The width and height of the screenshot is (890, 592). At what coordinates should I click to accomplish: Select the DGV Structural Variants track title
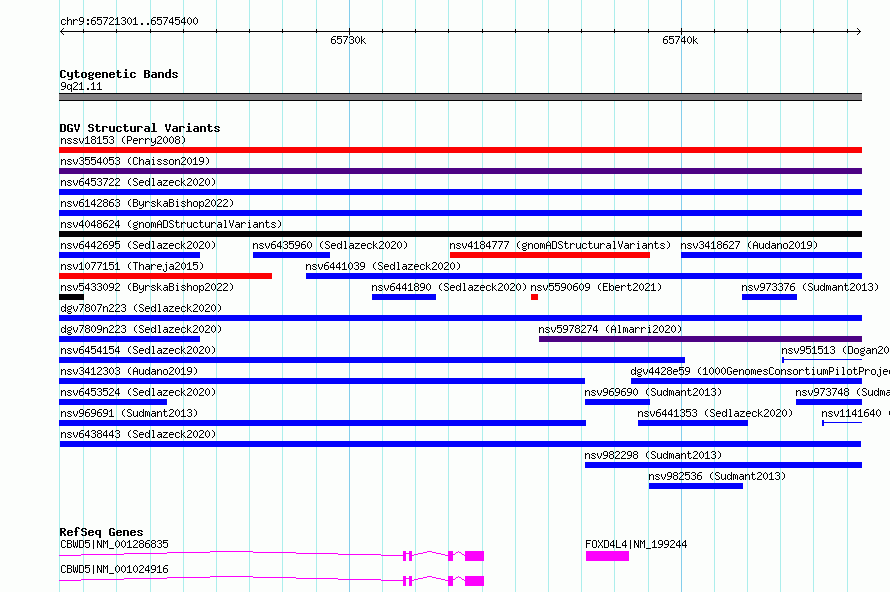[140, 128]
